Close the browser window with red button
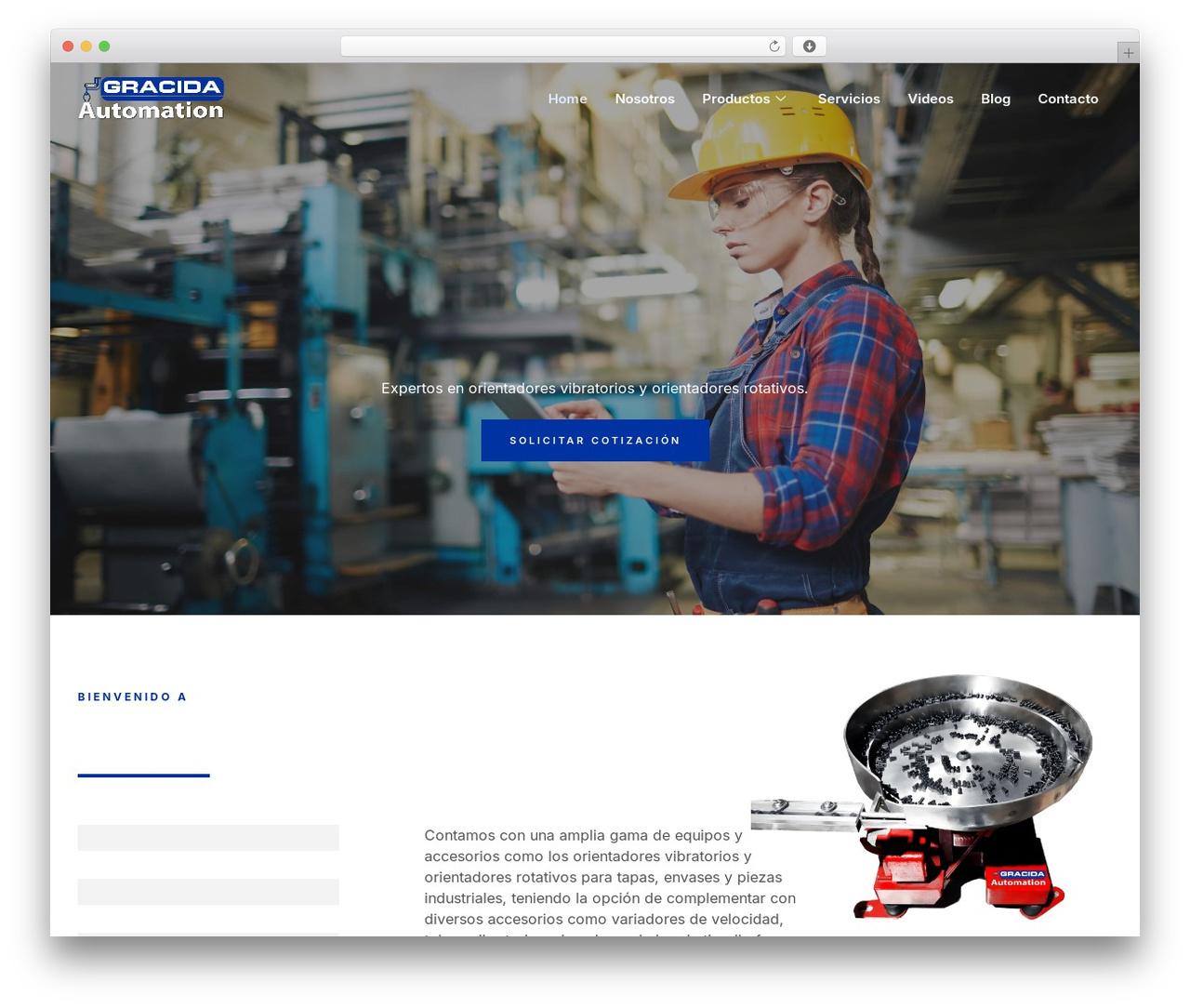Screen dimensions: 1190x1008 coord(68,46)
